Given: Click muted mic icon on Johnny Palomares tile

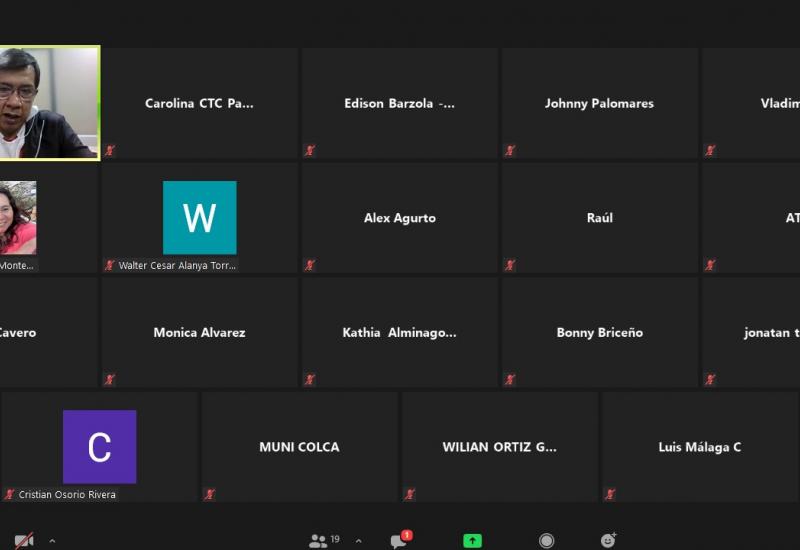Looking at the screenshot, I should (510, 151).
